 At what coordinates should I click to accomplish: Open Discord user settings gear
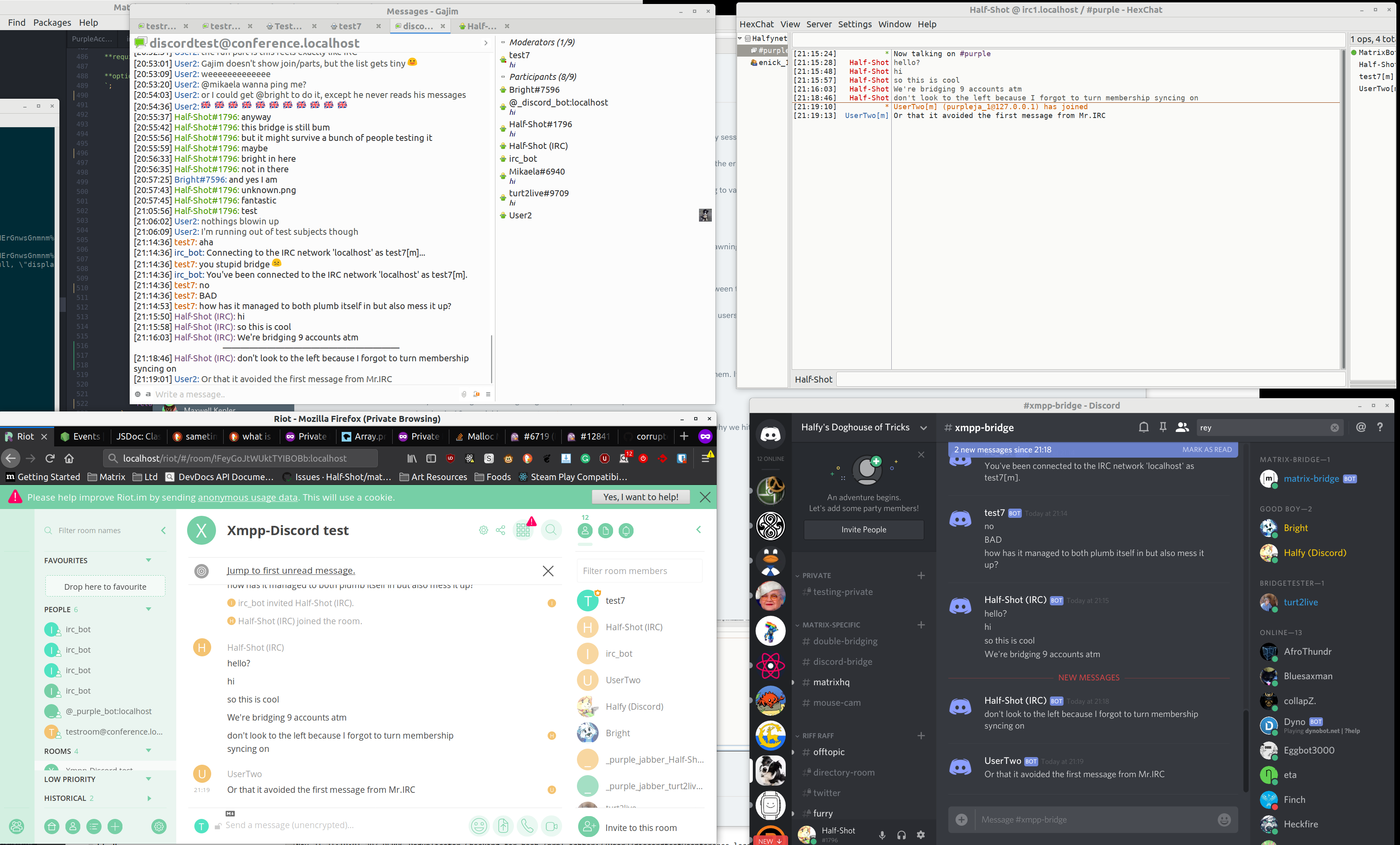point(921,835)
